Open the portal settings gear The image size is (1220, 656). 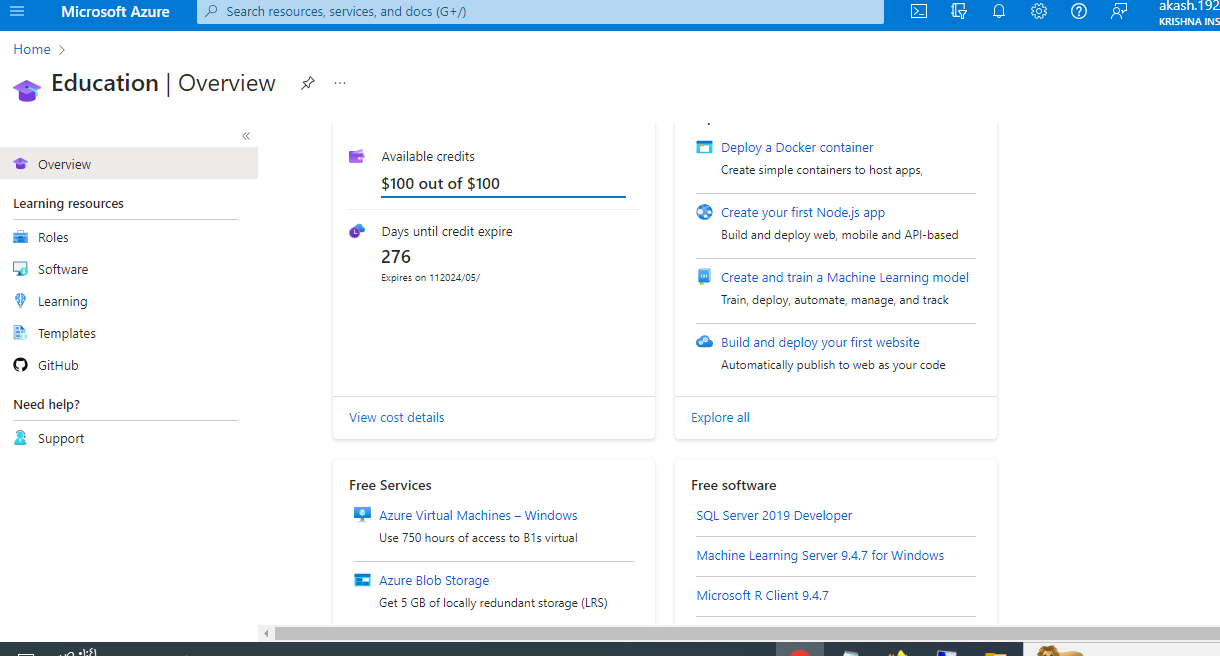(x=1039, y=12)
